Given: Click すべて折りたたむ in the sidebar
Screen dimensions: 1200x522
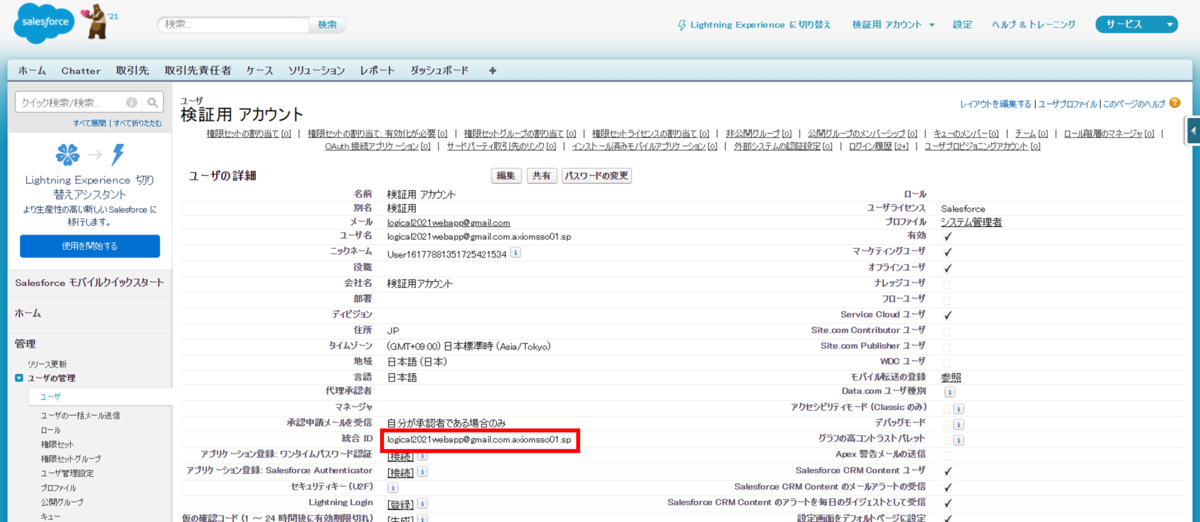Looking at the screenshot, I should click(x=137, y=122).
